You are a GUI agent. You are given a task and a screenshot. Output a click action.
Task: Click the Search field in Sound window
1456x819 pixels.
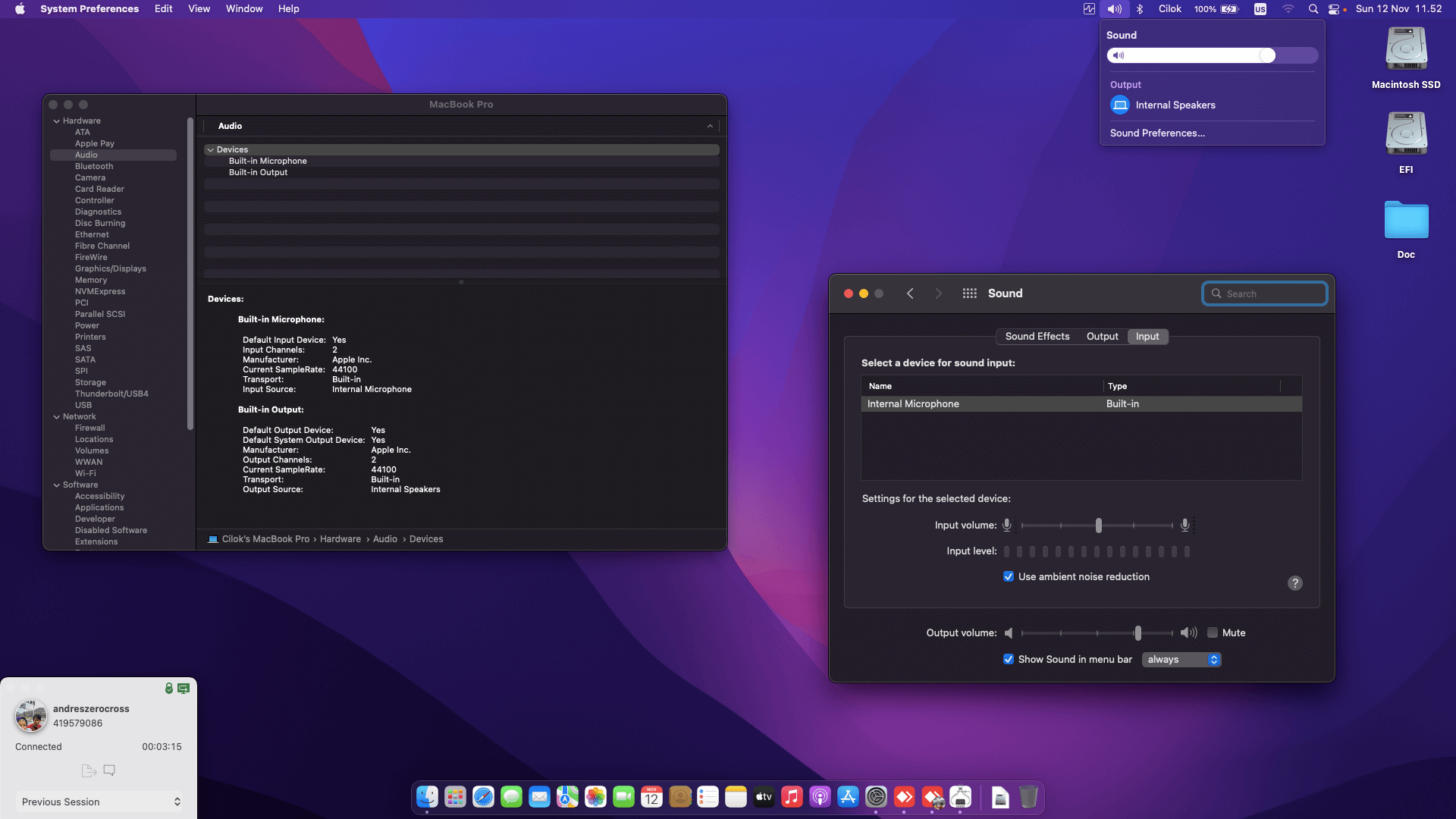(x=1264, y=293)
